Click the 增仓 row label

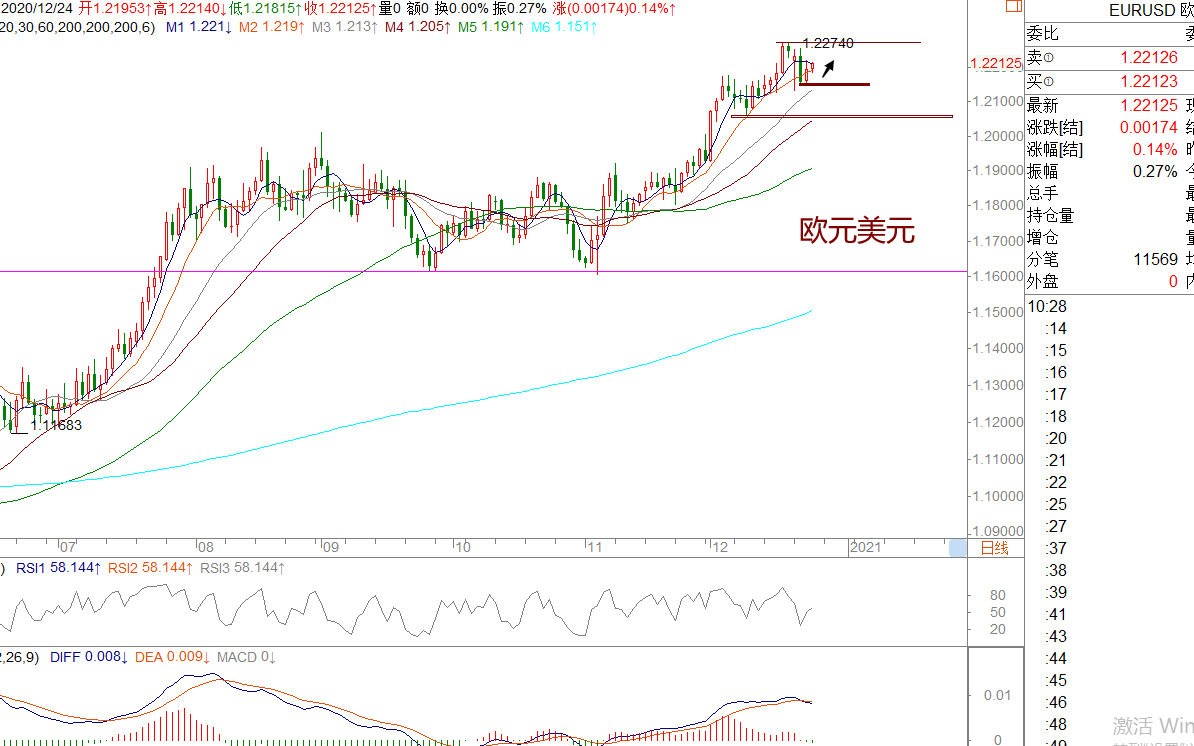click(x=1042, y=238)
